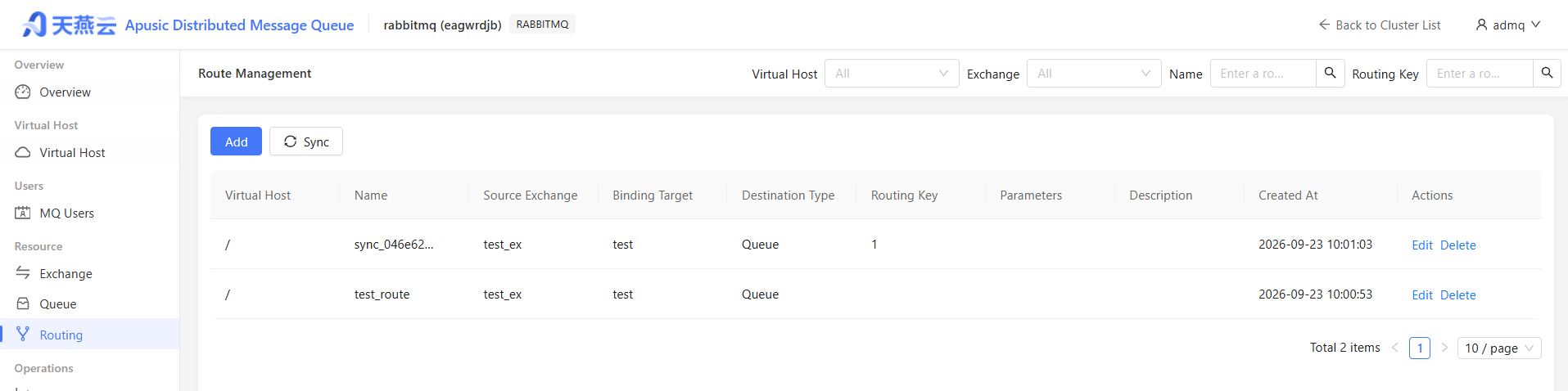
Task: Click the Exchange arrows icon
Action: tap(23, 273)
